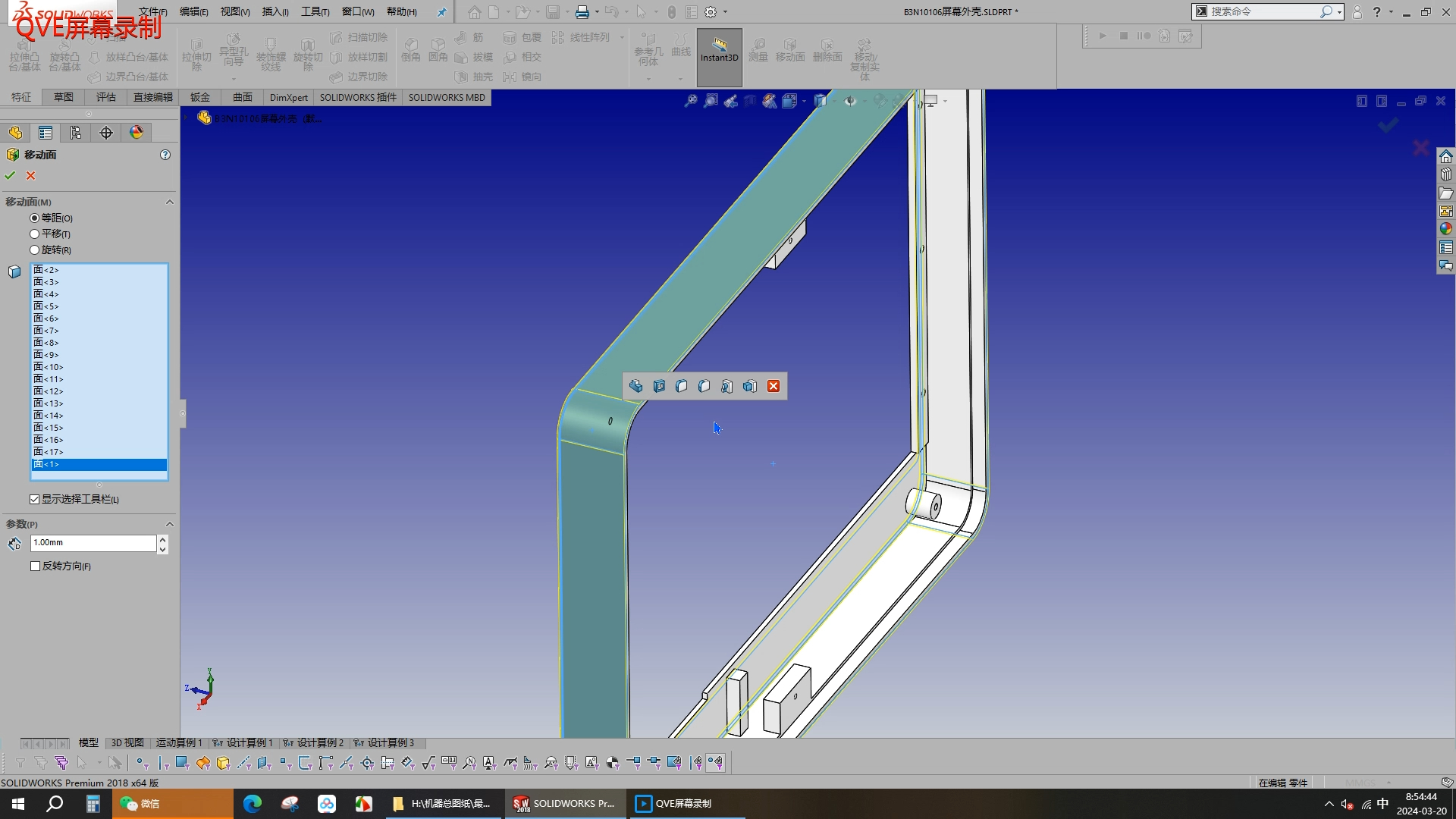
Task: Open the 插入(I) menu
Action: (x=275, y=11)
